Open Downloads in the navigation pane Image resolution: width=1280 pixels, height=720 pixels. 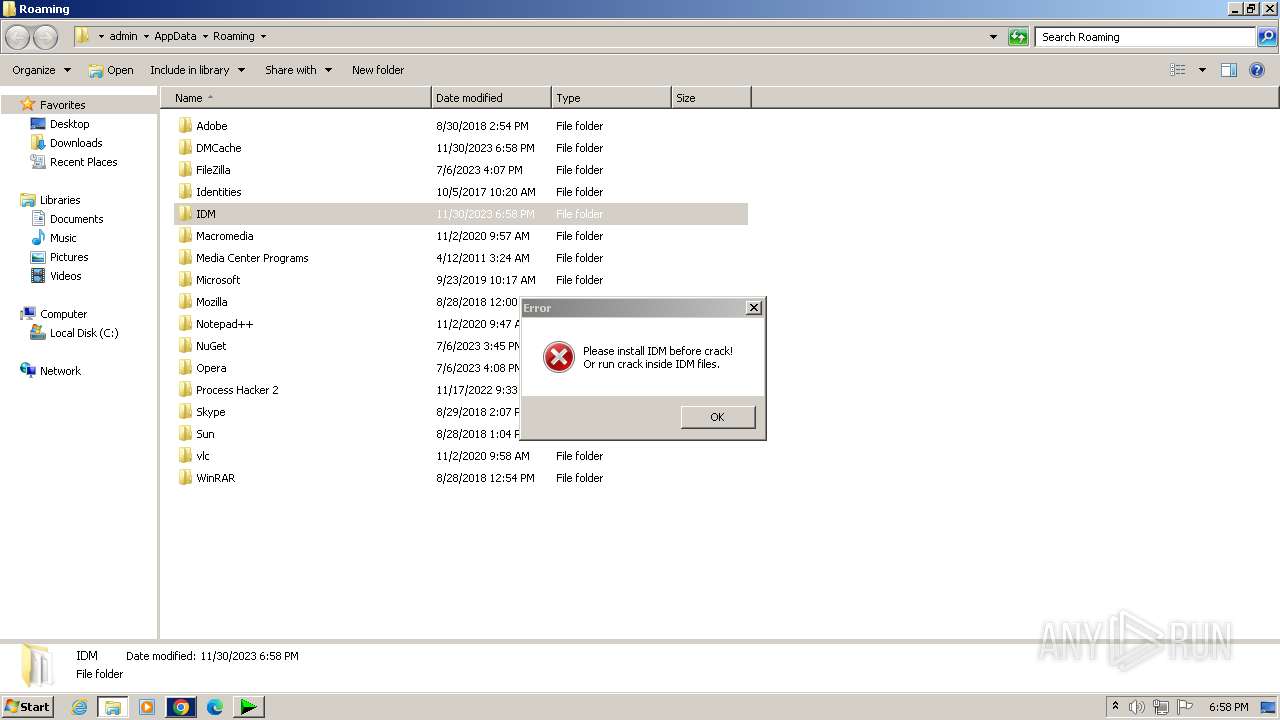click(76, 143)
